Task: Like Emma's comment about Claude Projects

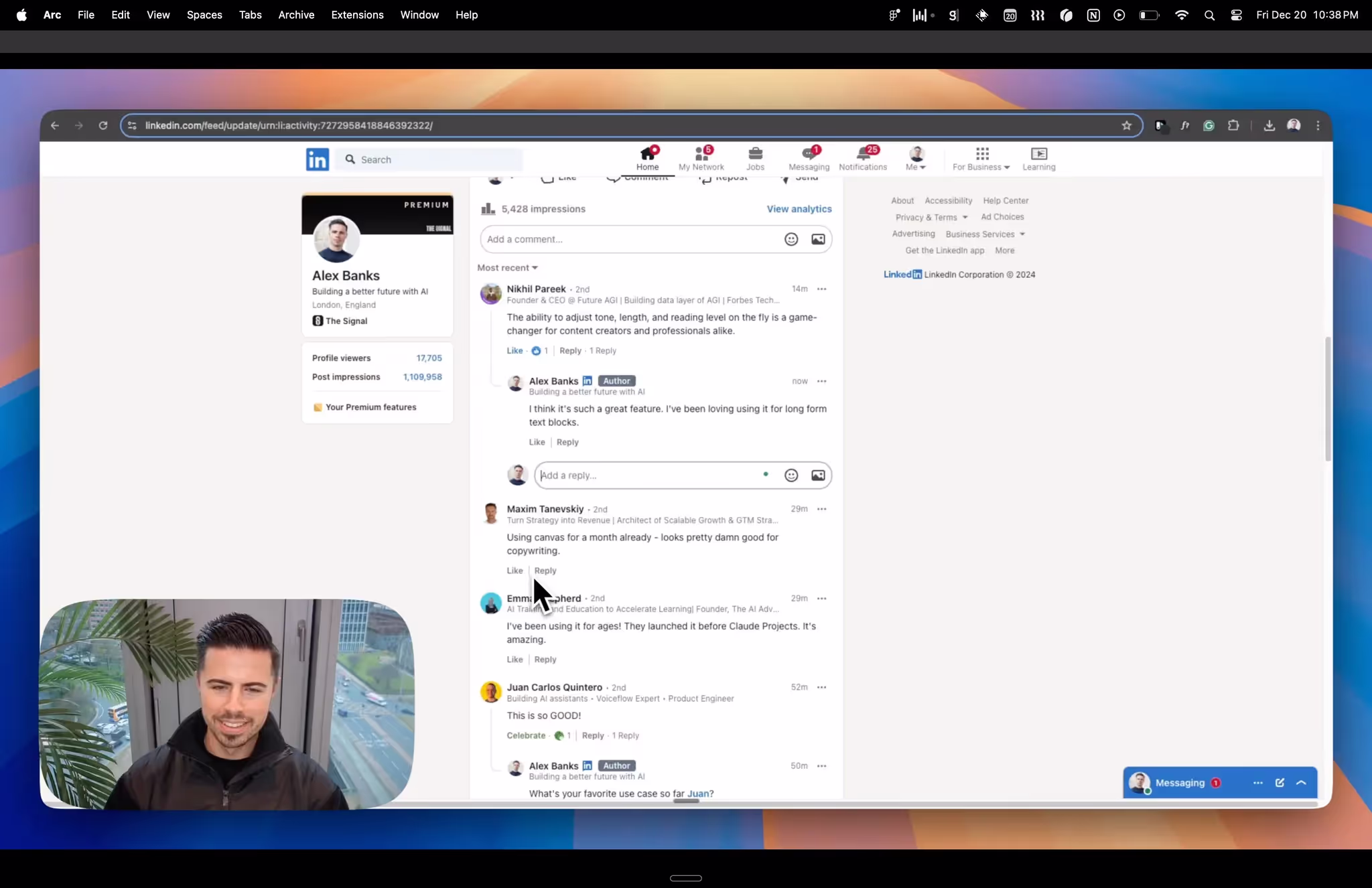Action: 514,660
